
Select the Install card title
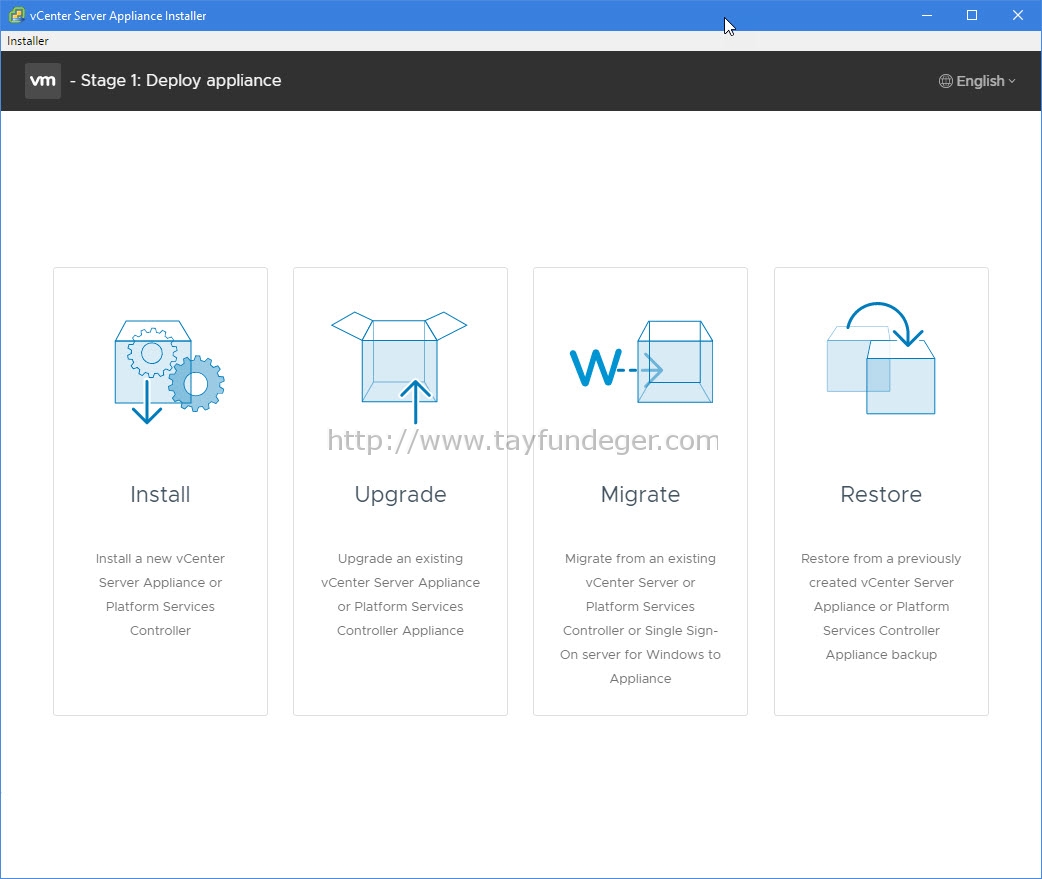(x=160, y=494)
